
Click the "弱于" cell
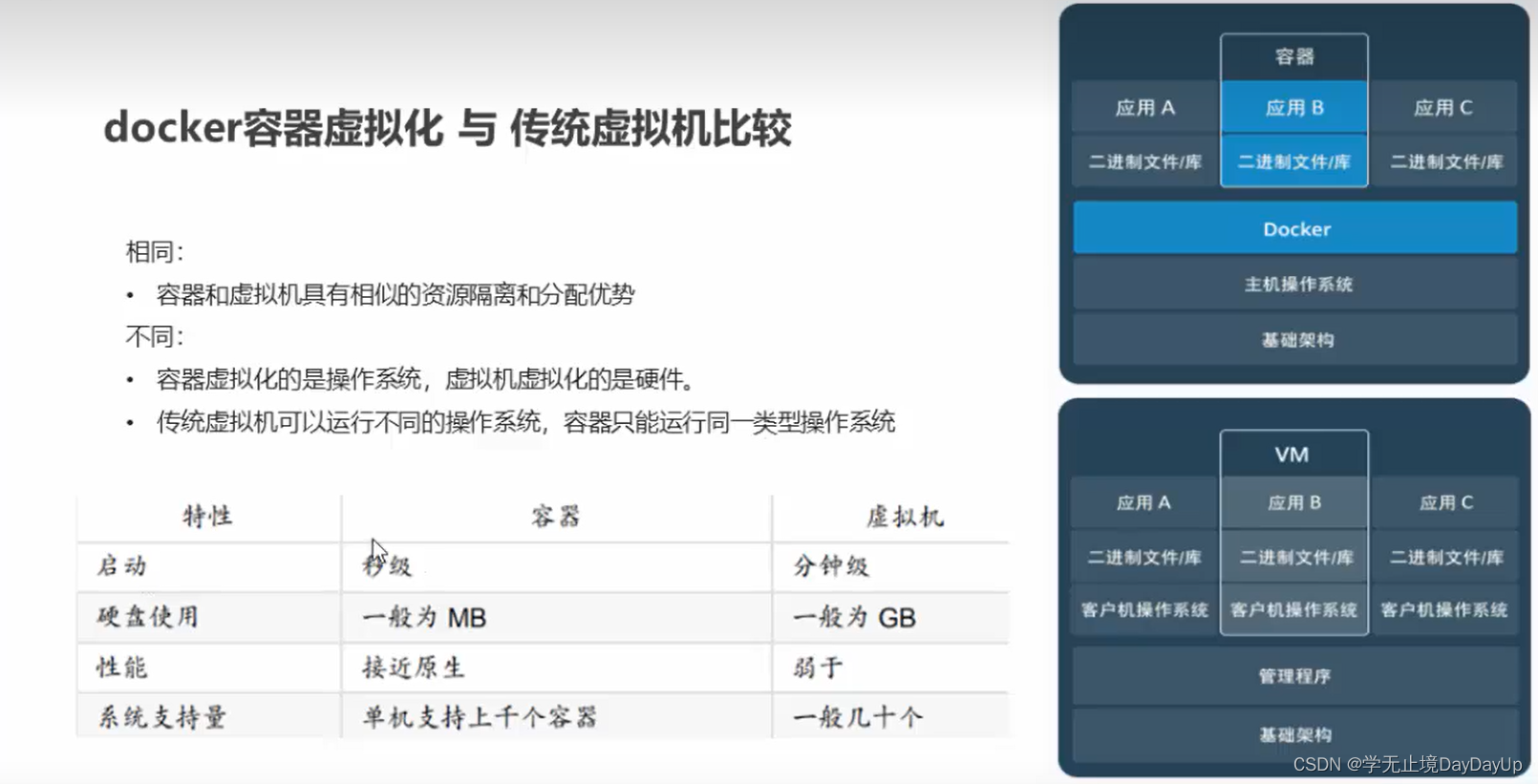[x=818, y=667]
